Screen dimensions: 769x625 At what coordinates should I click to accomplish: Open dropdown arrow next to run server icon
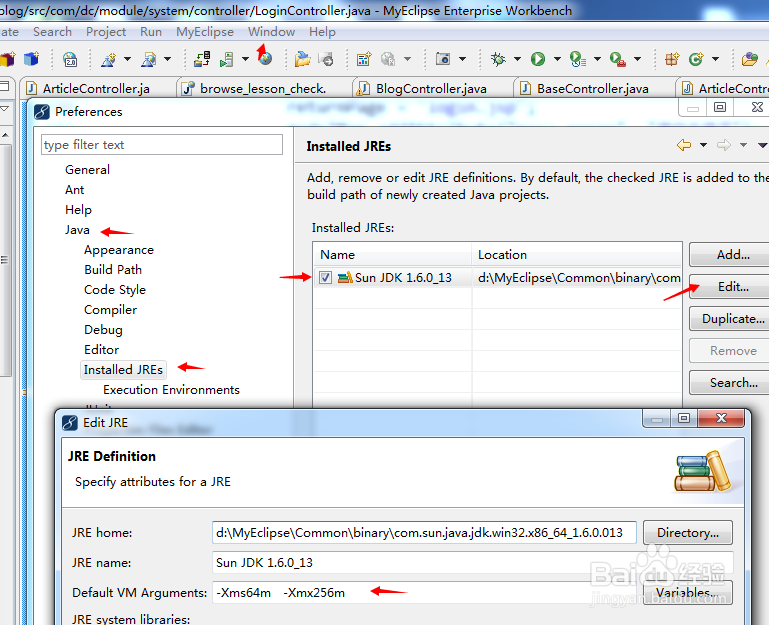[x=245, y=59]
